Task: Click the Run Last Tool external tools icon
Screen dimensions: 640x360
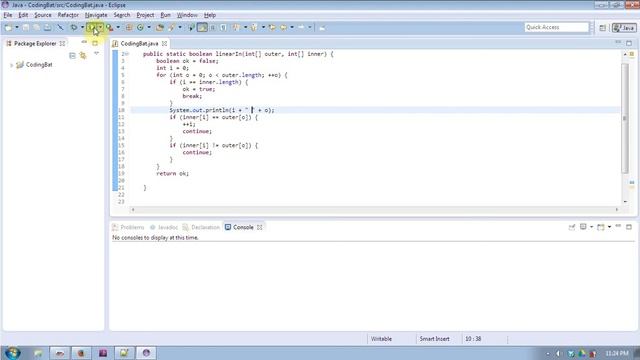Action: pyautogui.click(x=110, y=27)
